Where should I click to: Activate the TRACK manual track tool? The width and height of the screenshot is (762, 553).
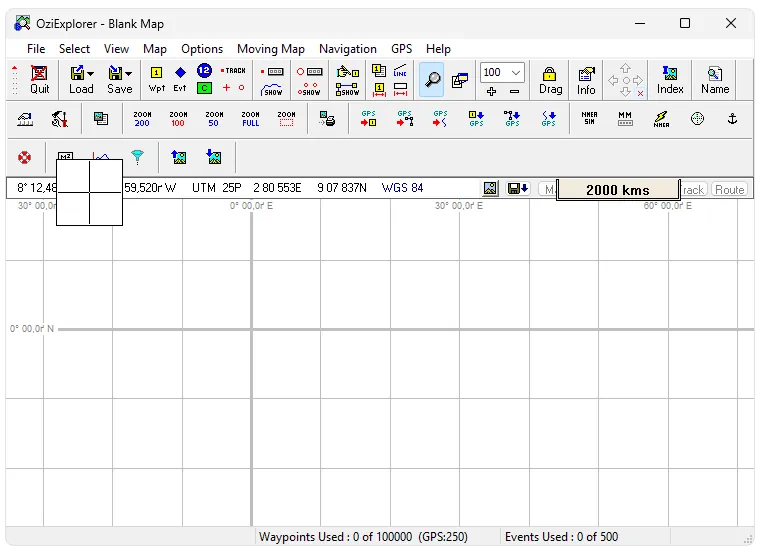point(233,70)
